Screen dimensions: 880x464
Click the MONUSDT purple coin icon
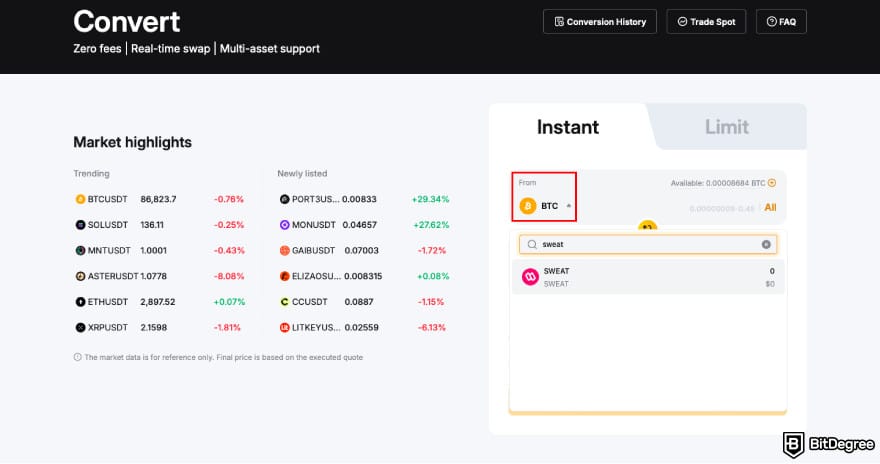(285, 225)
